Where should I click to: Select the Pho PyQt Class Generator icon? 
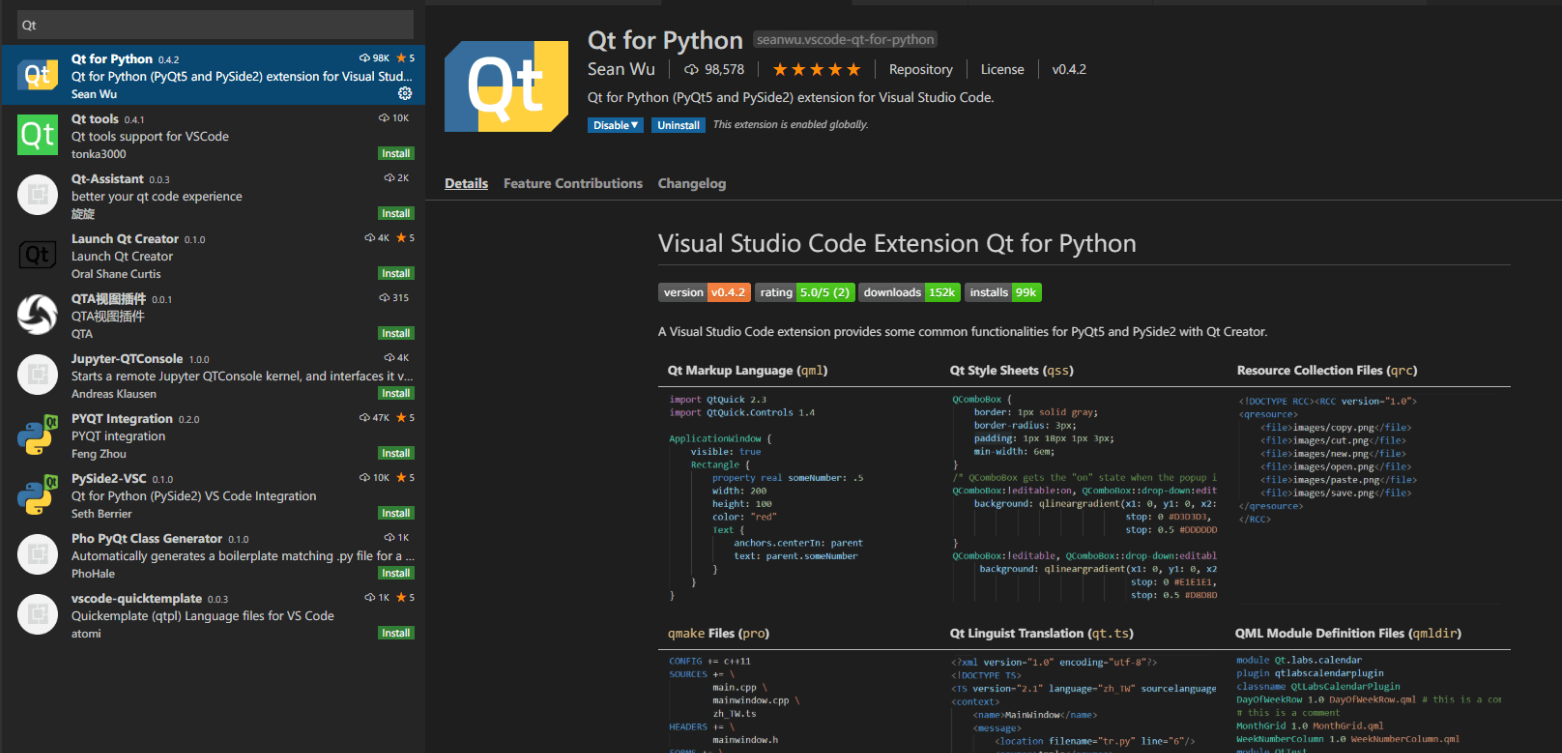37,555
